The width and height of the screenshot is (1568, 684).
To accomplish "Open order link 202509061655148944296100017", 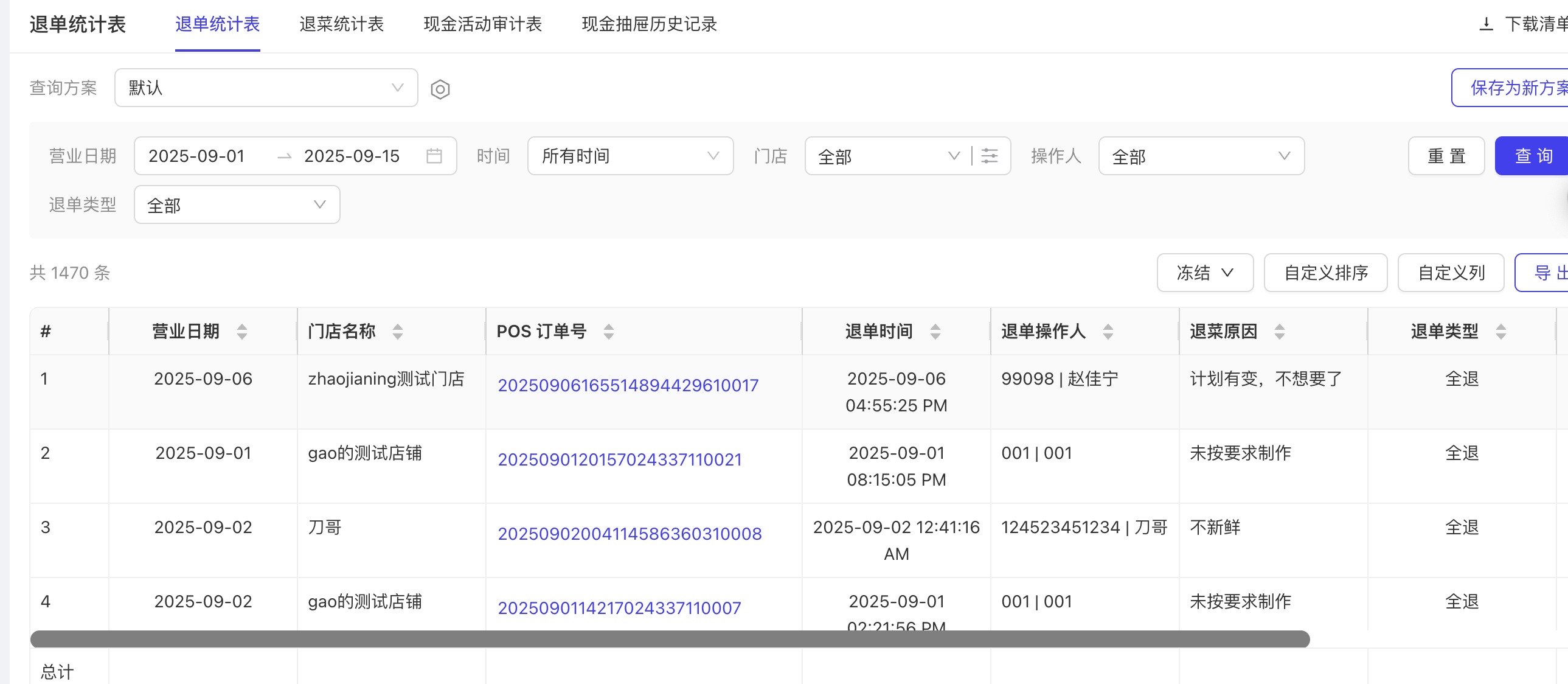I will point(628,385).
